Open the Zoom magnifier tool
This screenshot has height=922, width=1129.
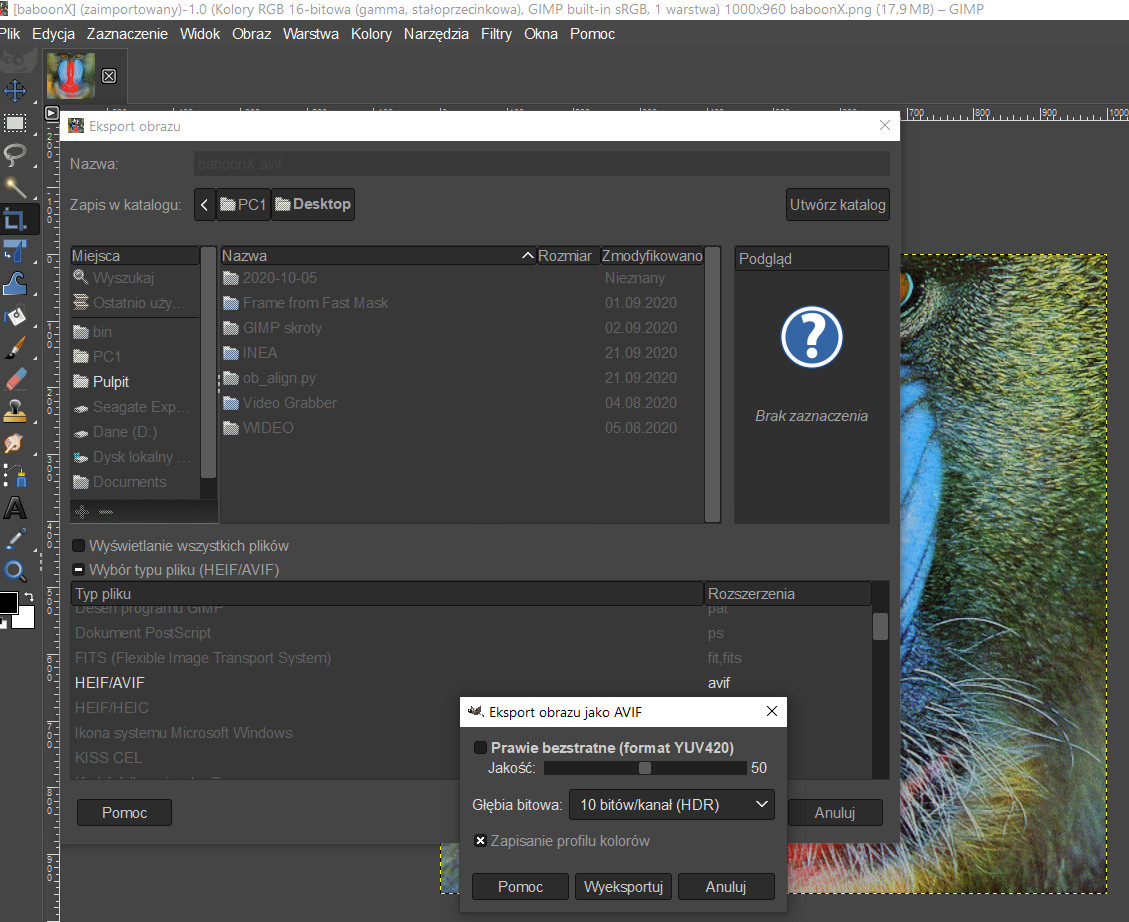pos(16,571)
